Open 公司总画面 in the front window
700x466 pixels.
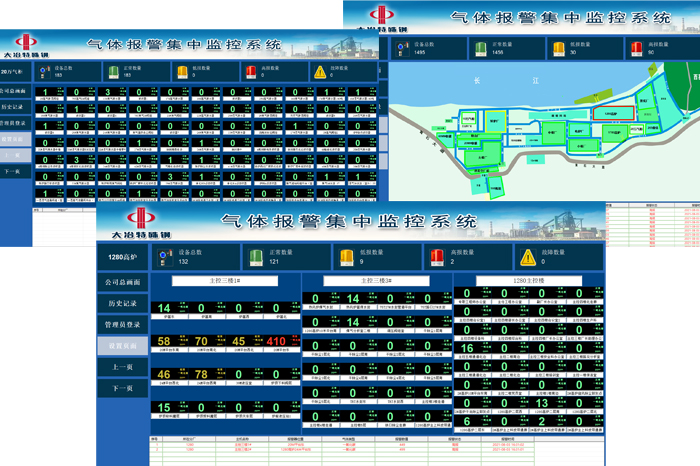click(123, 282)
